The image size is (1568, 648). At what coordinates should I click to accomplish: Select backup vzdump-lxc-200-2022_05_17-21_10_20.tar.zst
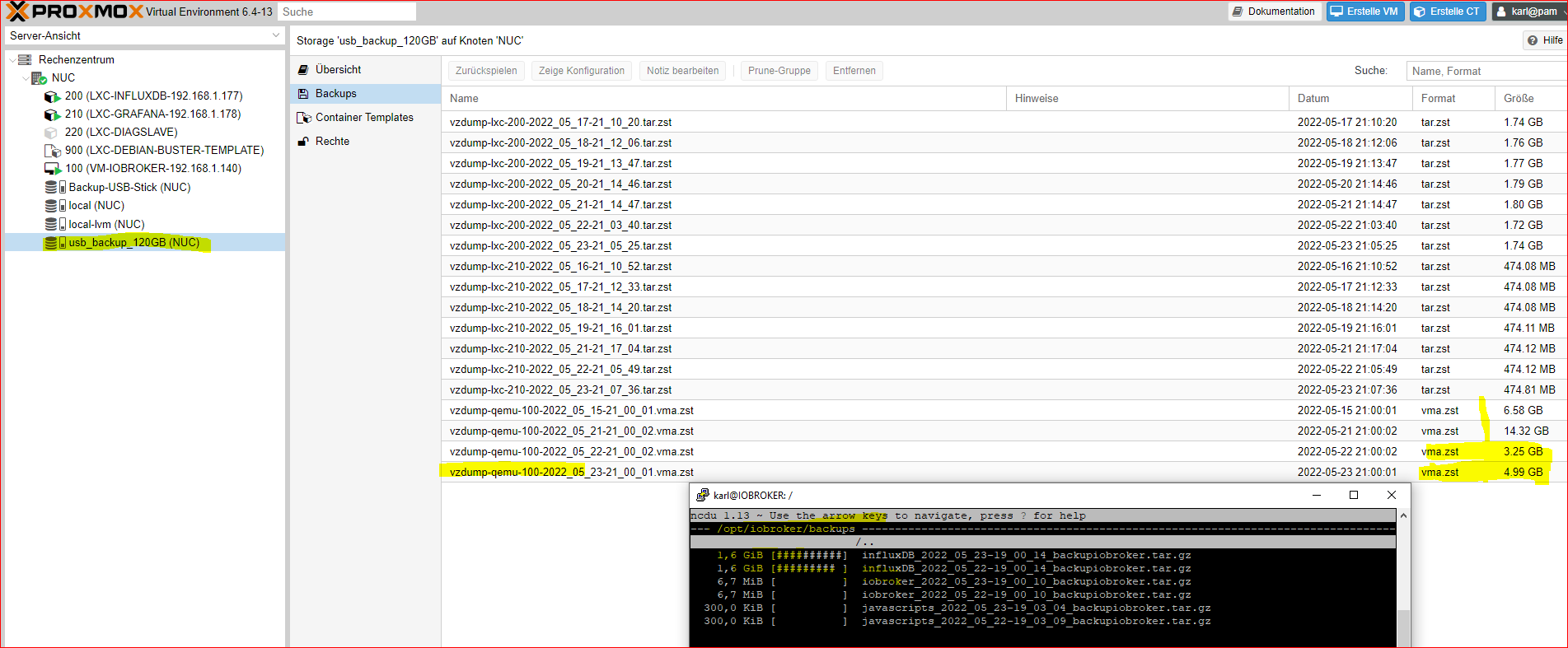1004,122
